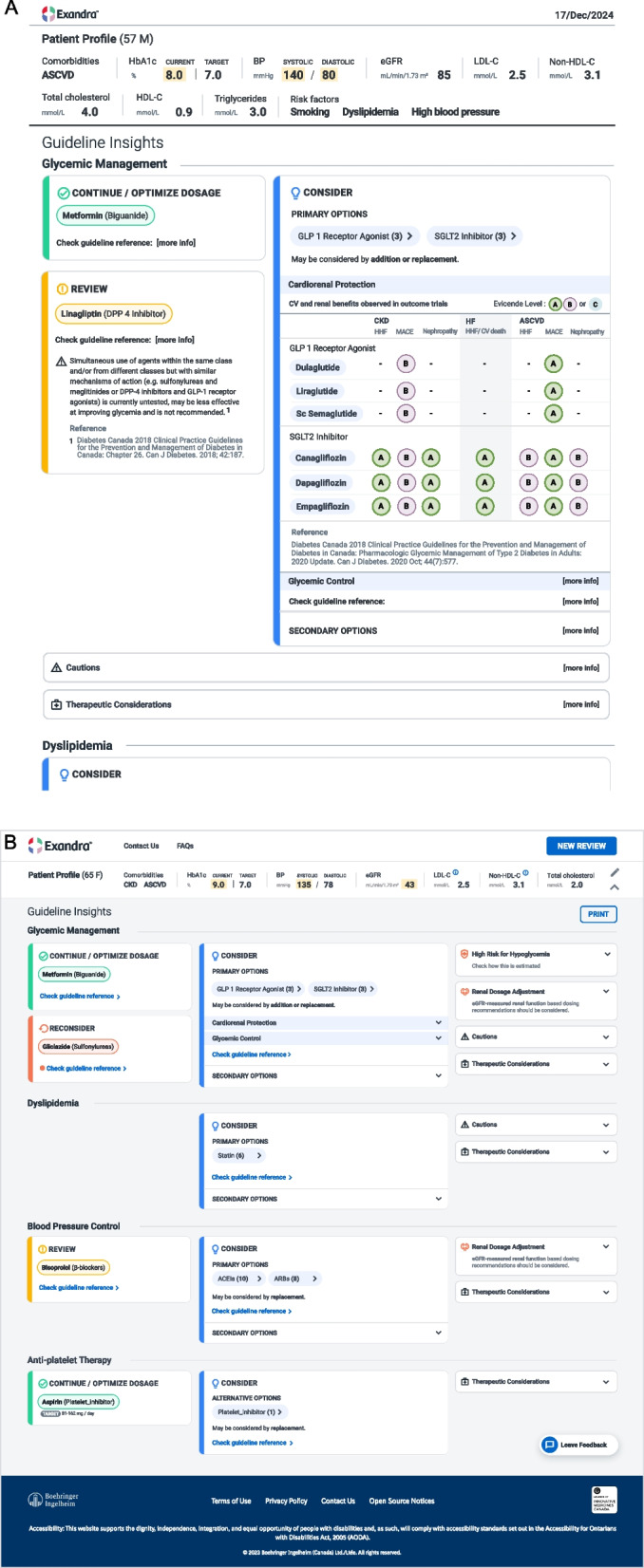Click the PRINT button

(598, 914)
